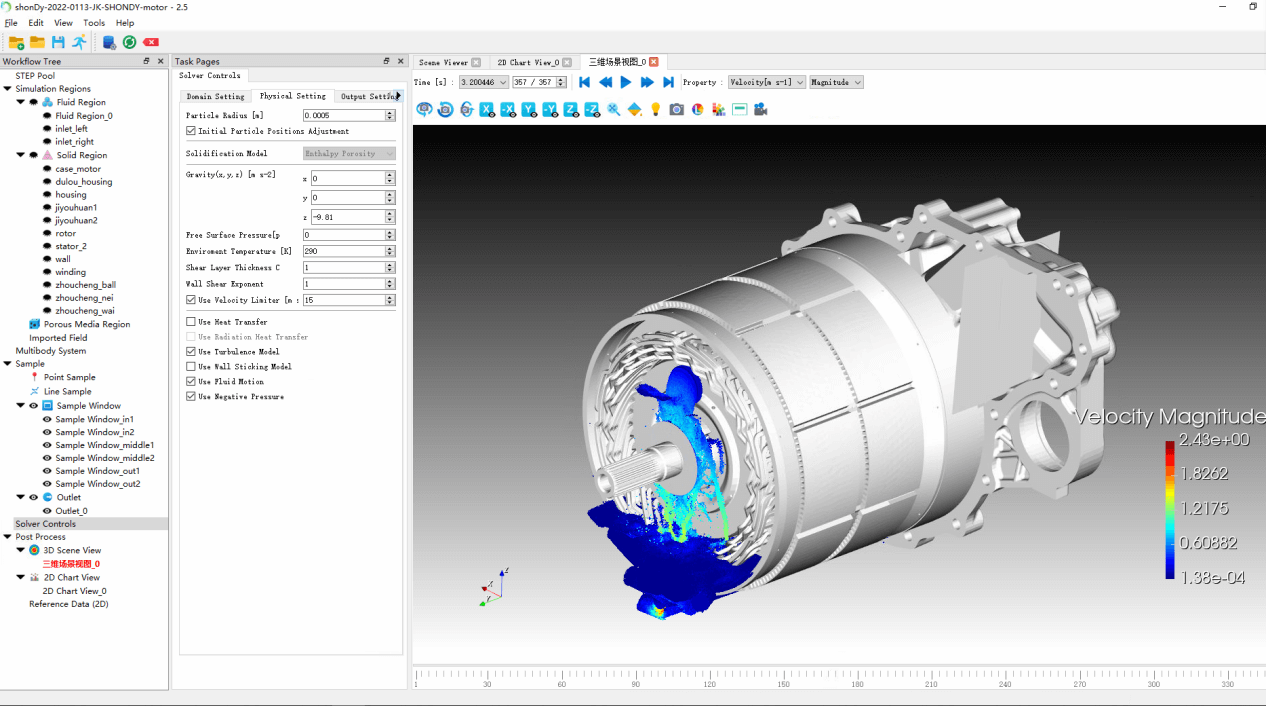The width and height of the screenshot is (1266, 706).
Task: Collapse the Fluid Region tree node
Action: pyautogui.click(x=21, y=102)
